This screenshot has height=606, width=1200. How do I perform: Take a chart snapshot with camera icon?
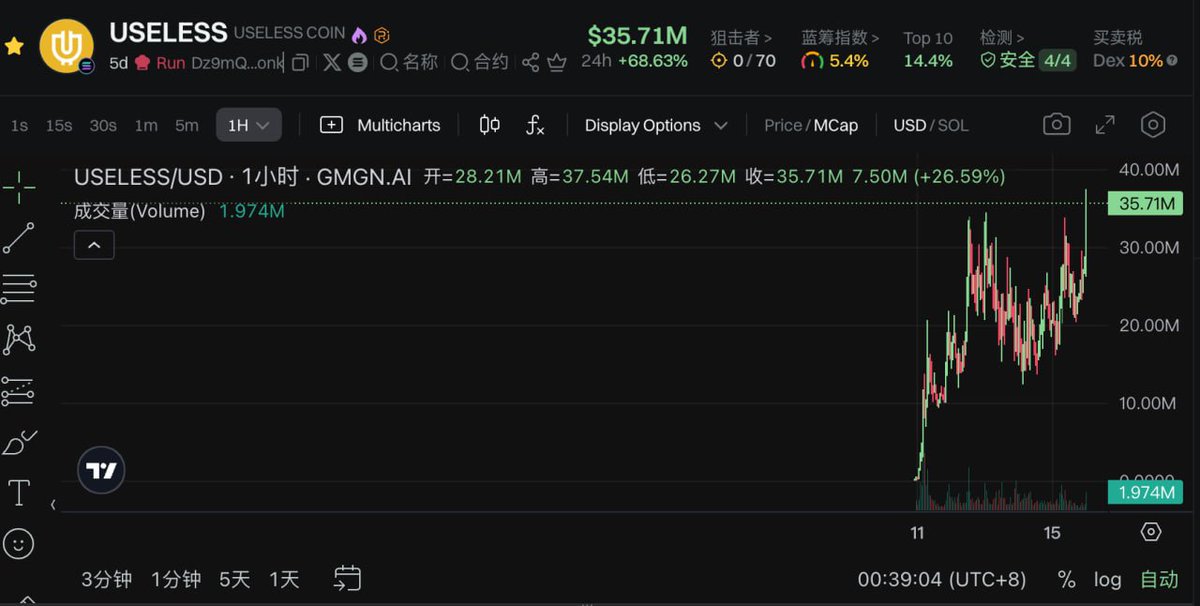[x=1056, y=125]
